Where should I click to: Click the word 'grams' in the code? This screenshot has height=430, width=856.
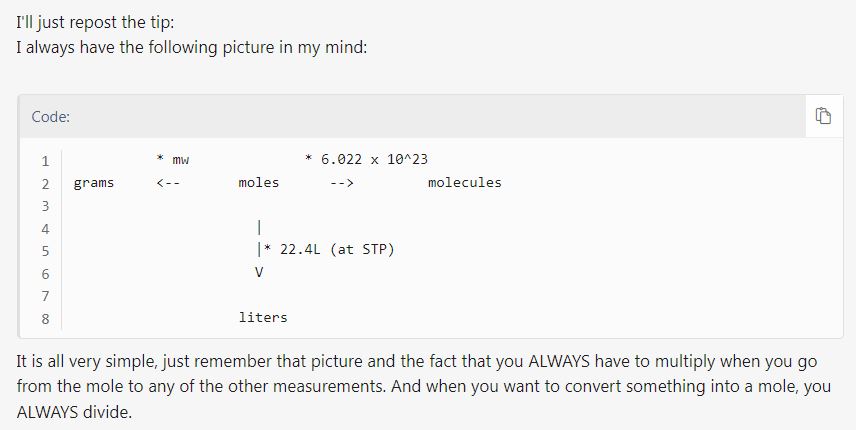click(94, 183)
